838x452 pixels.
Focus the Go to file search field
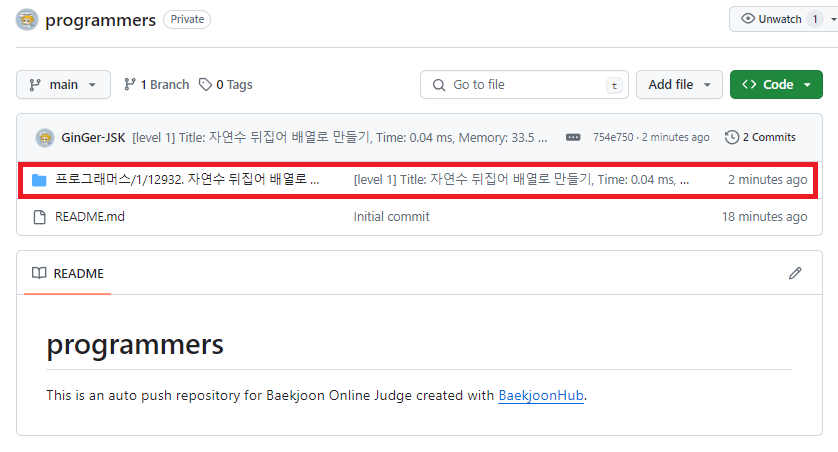coord(524,84)
